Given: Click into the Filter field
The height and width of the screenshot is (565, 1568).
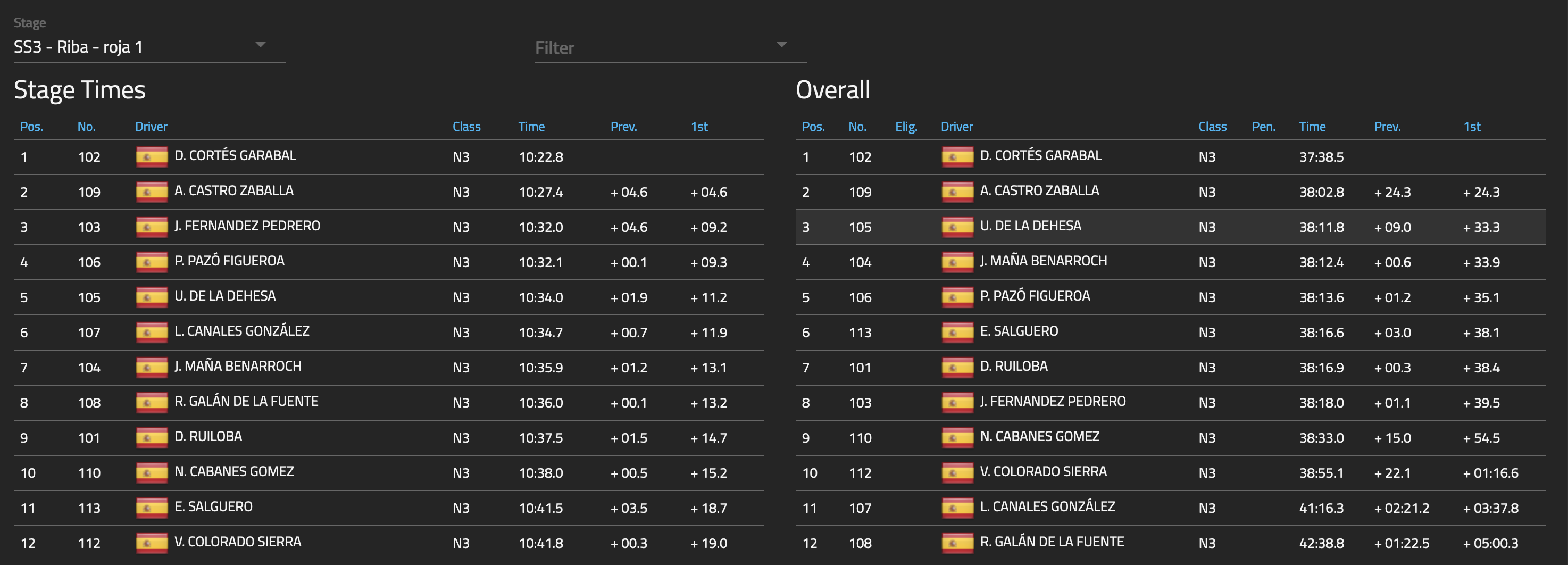Looking at the screenshot, I should [x=670, y=47].
